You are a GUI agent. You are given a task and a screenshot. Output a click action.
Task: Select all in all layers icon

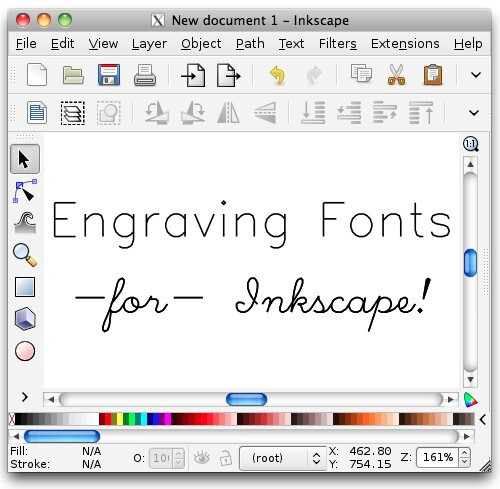[x=73, y=113]
